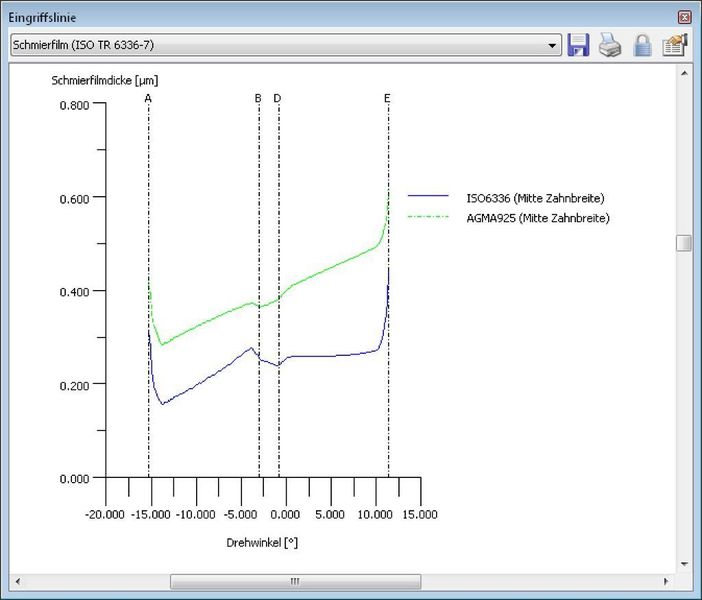
Task: Click the 15.000 x-axis value
Action: click(420, 514)
